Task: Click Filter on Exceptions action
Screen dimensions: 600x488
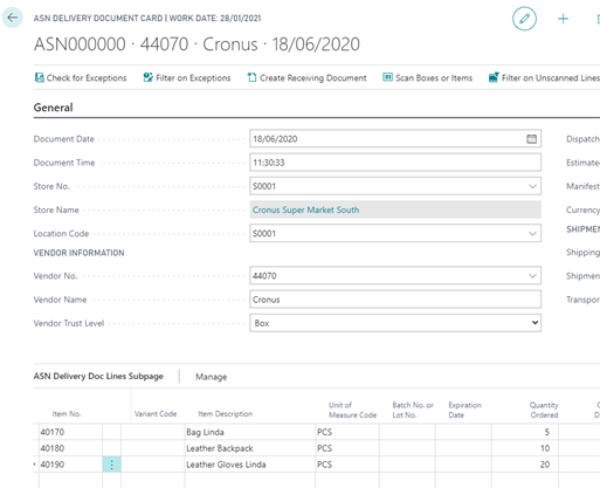Action: tap(187, 78)
